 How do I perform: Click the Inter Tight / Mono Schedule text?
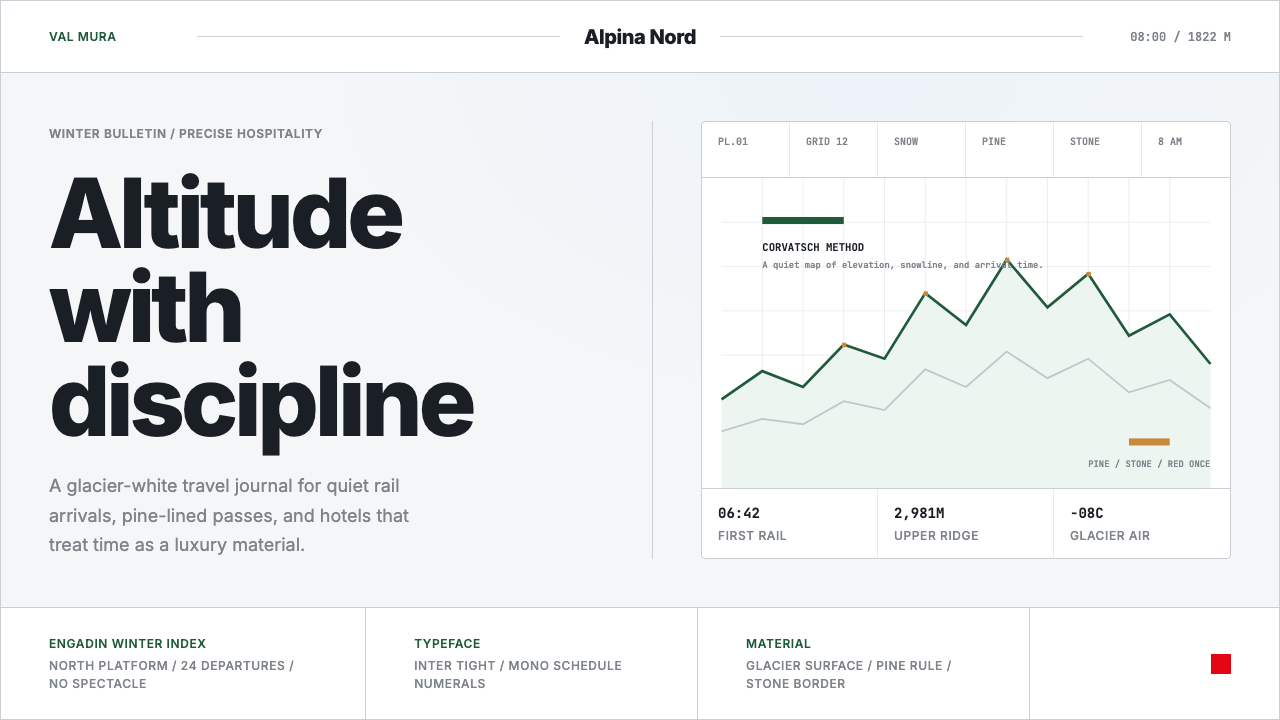coord(518,675)
